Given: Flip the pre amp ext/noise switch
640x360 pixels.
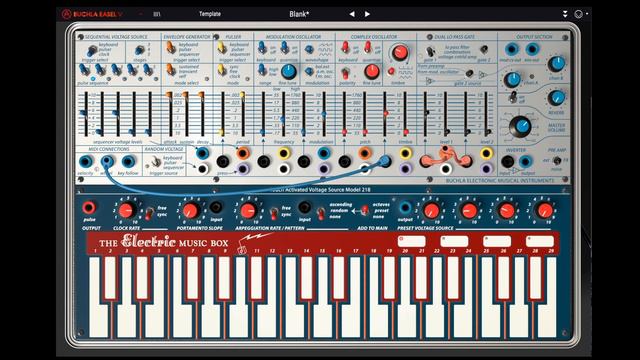Looking at the screenshot, I should (x=557, y=160).
